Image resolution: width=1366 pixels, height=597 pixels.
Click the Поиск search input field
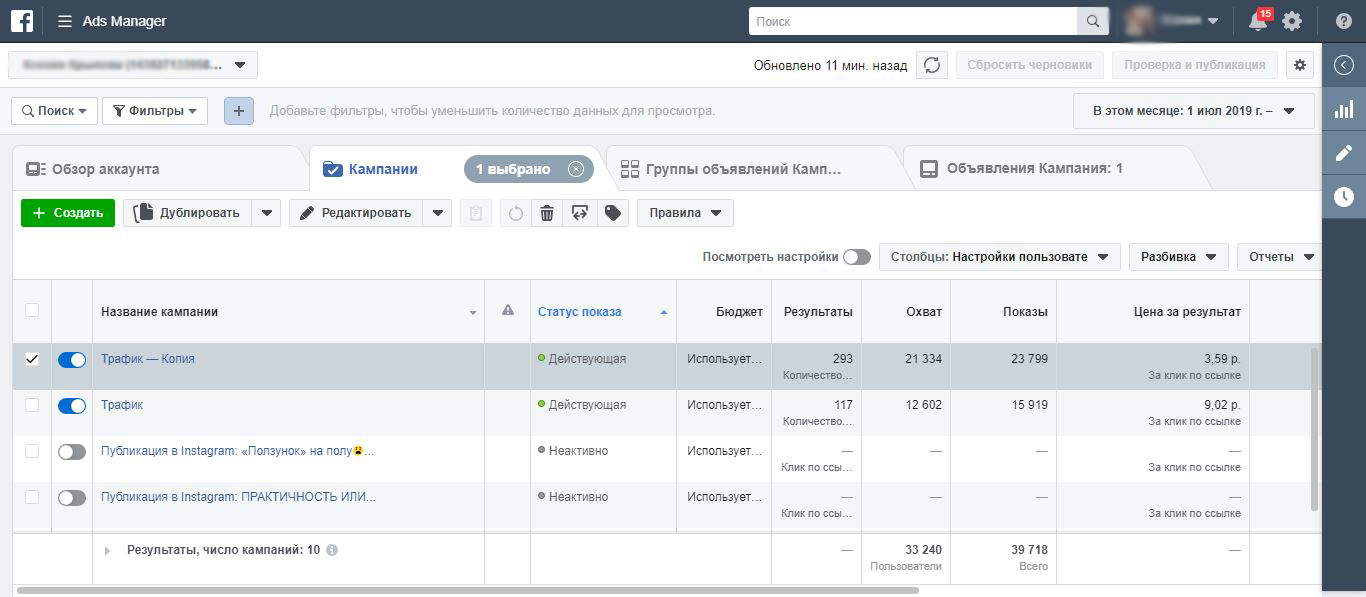[912, 21]
